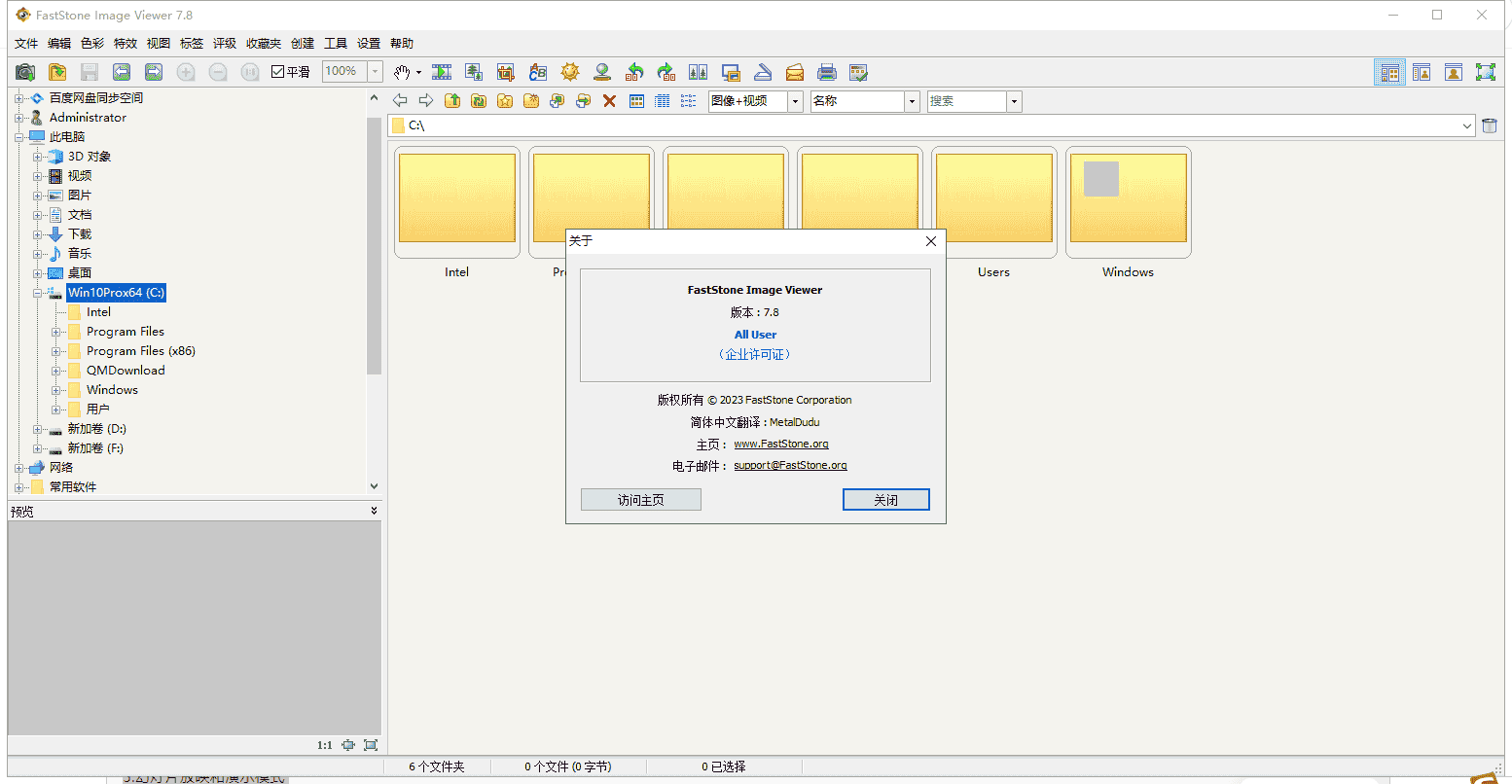Click the 访问主页 button
This screenshot has height=784, width=1512.
pos(640,500)
